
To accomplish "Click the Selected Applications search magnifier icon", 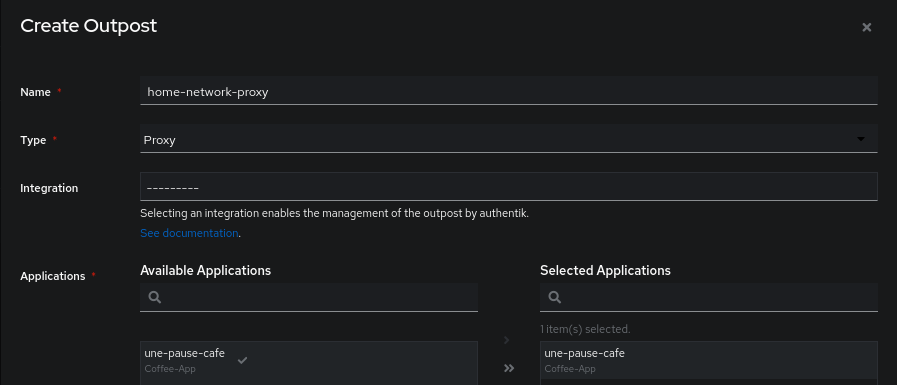I will click(554, 297).
